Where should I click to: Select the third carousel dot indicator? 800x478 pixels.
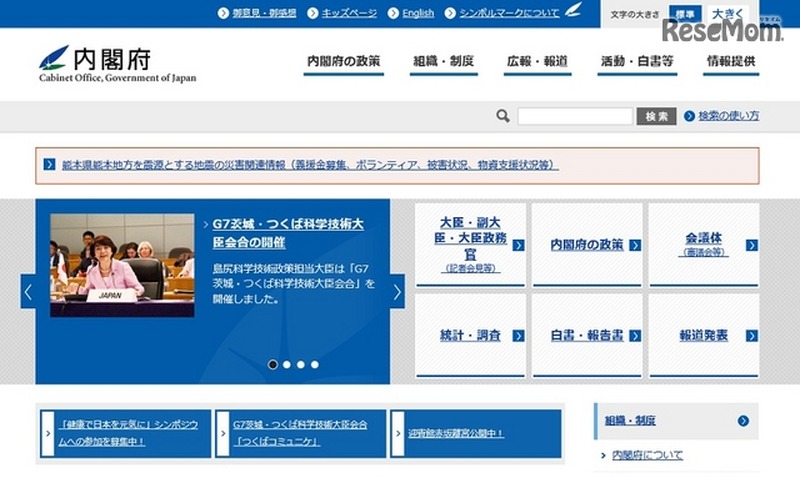pos(301,365)
